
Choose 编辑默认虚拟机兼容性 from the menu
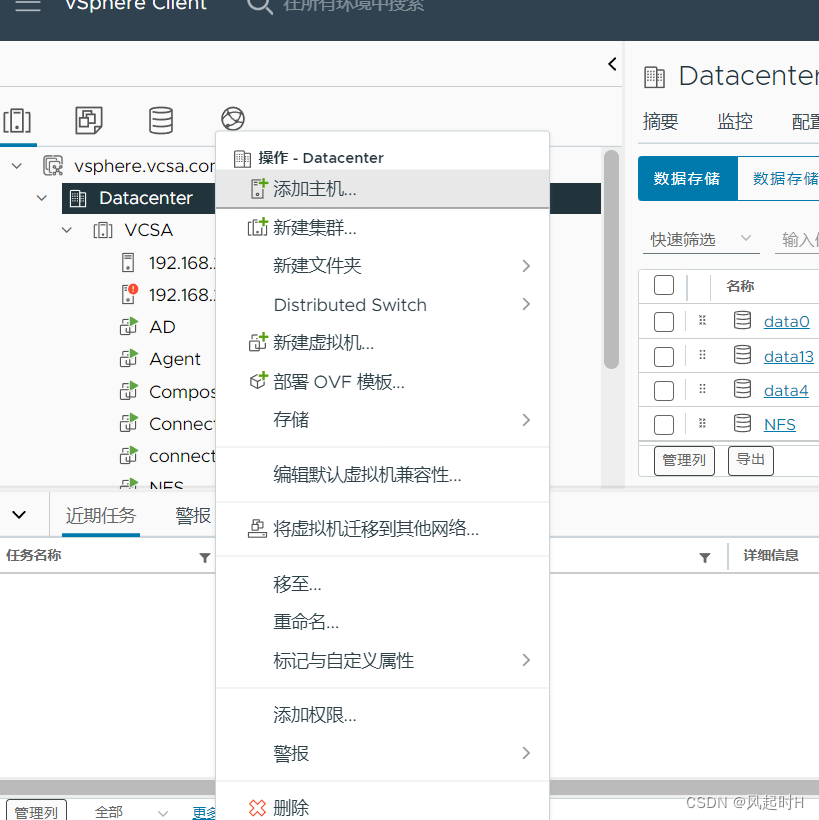tap(383, 474)
